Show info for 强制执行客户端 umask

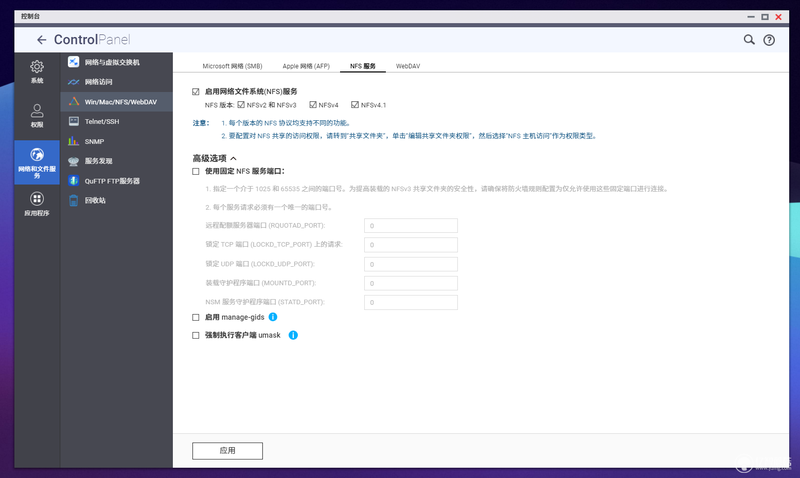(293, 335)
